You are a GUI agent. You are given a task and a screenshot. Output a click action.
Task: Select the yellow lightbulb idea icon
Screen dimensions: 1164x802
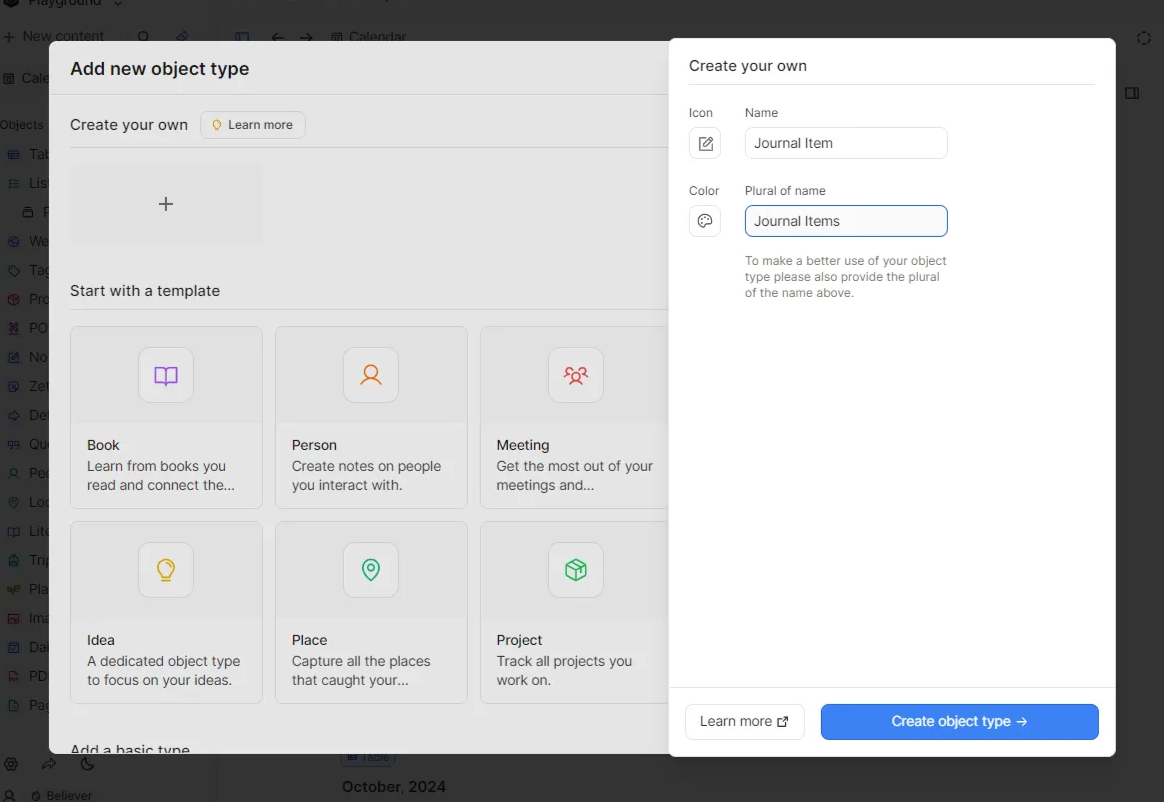166,570
